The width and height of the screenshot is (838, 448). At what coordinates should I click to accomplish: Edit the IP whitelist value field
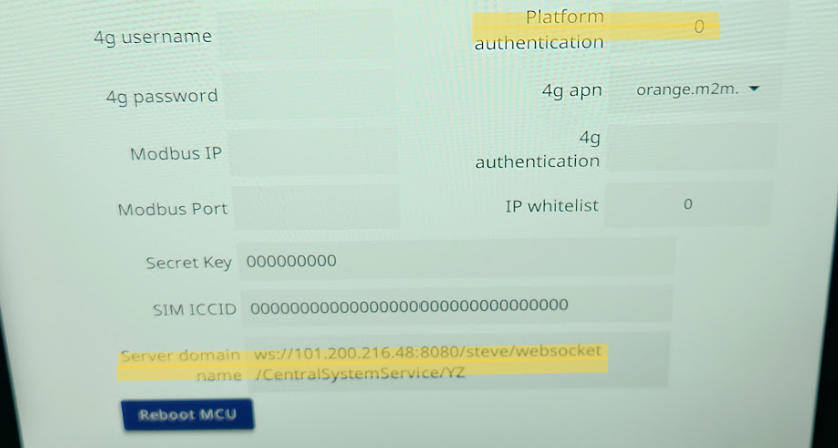[688, 204]
